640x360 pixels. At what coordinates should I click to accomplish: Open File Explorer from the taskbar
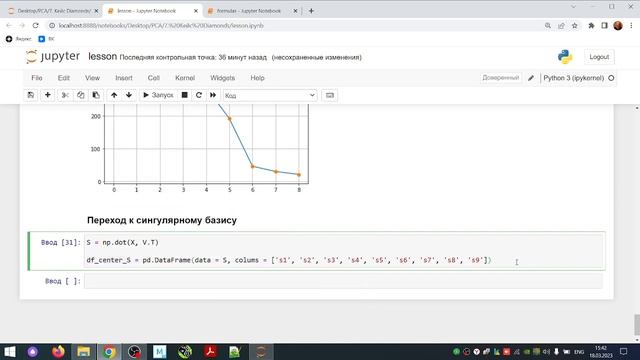click(x=83, y=351)
